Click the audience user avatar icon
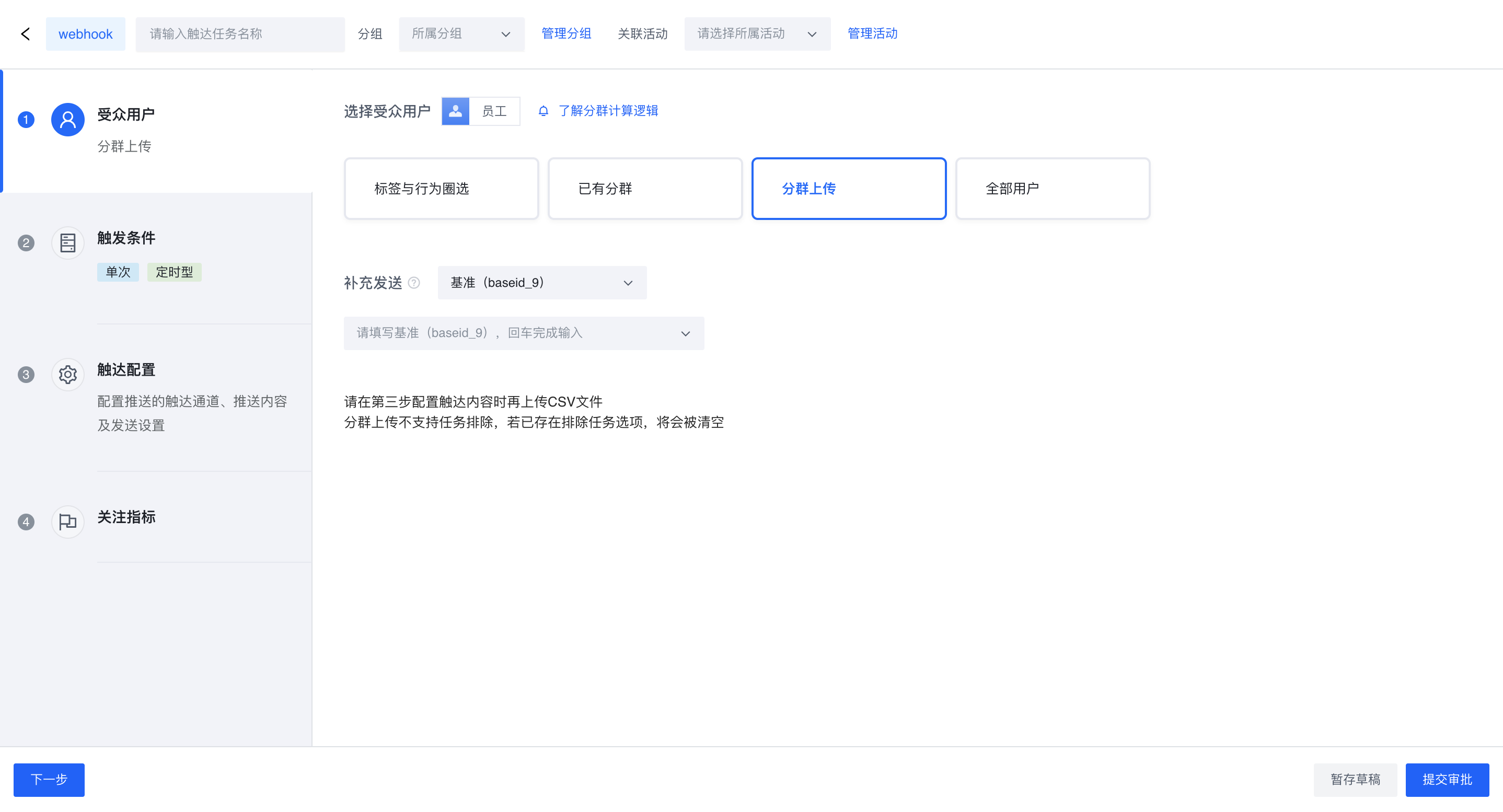The width and height of the screenshot is (1503, 812). [68, 120]
